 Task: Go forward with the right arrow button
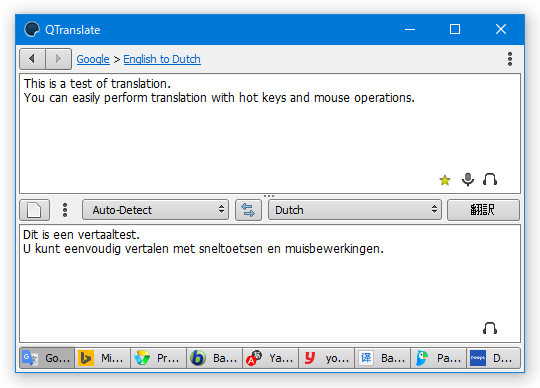59,59
